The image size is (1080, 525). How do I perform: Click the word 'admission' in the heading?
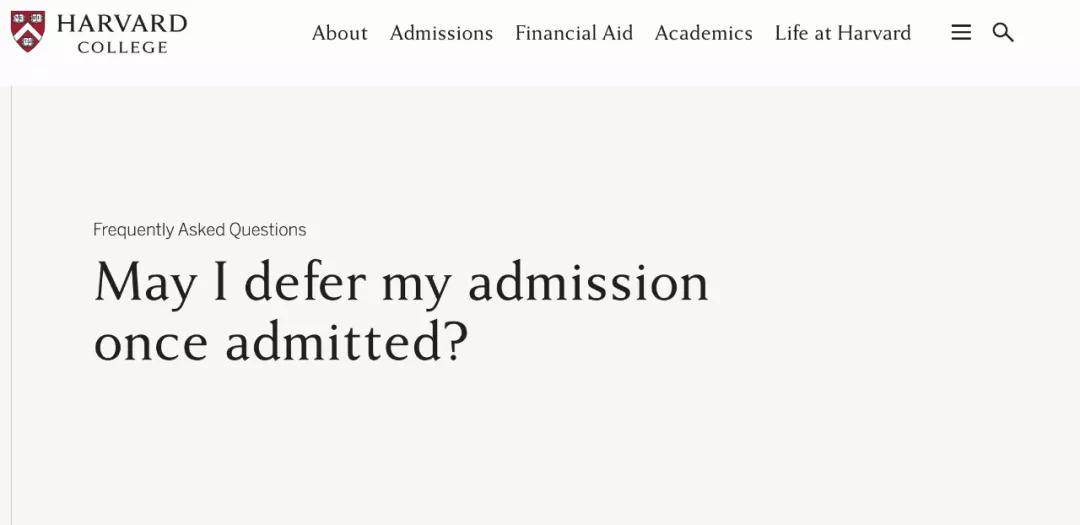coord(588,282)
